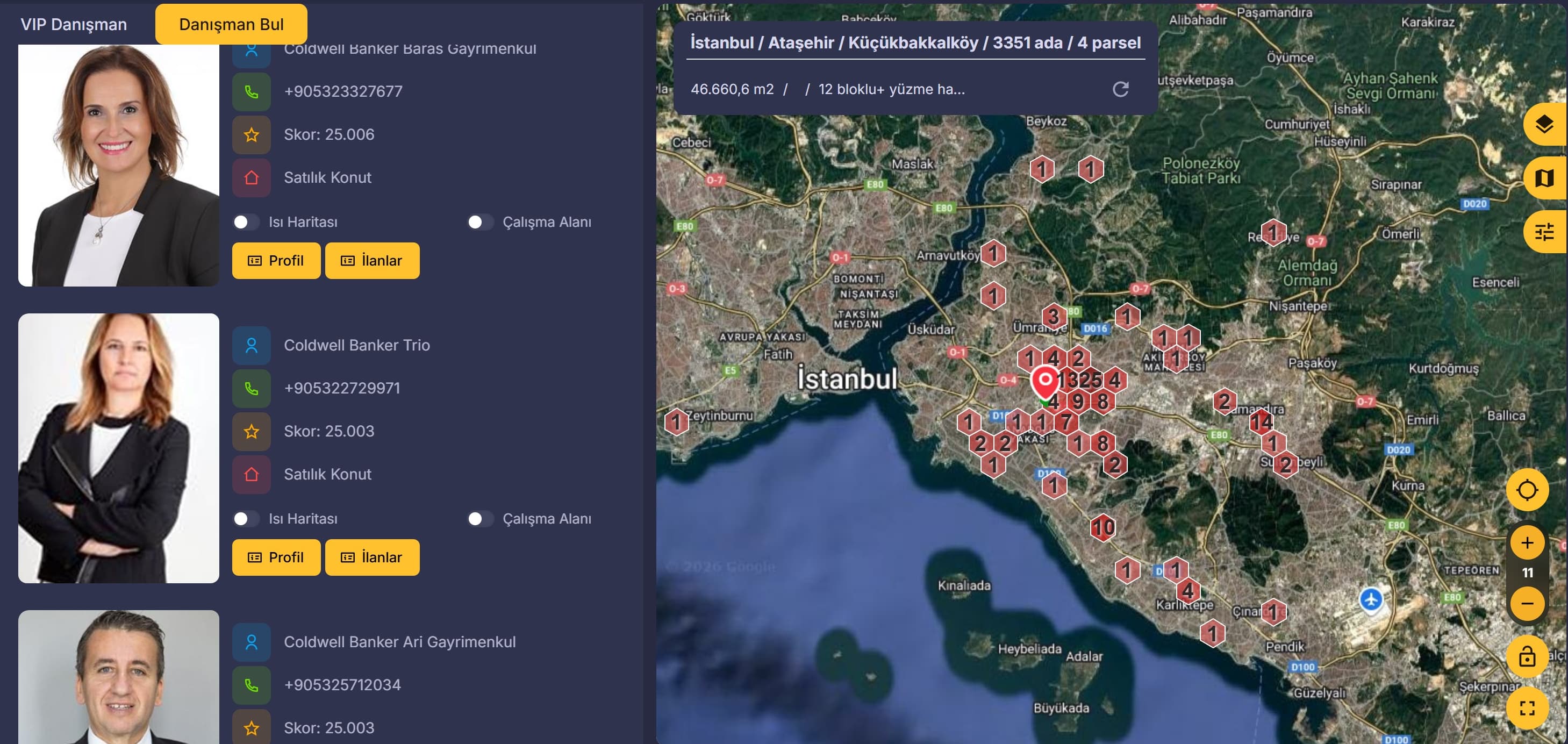Show İlanlar for the Baras Gayrimenkul agent
Viewport: 1568px width, 744px height.
pyautogui.click(x=372, y=261)
